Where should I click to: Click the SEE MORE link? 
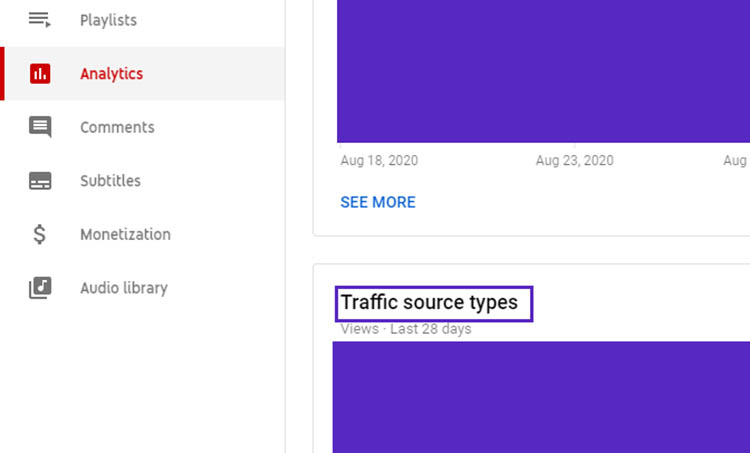378,202
